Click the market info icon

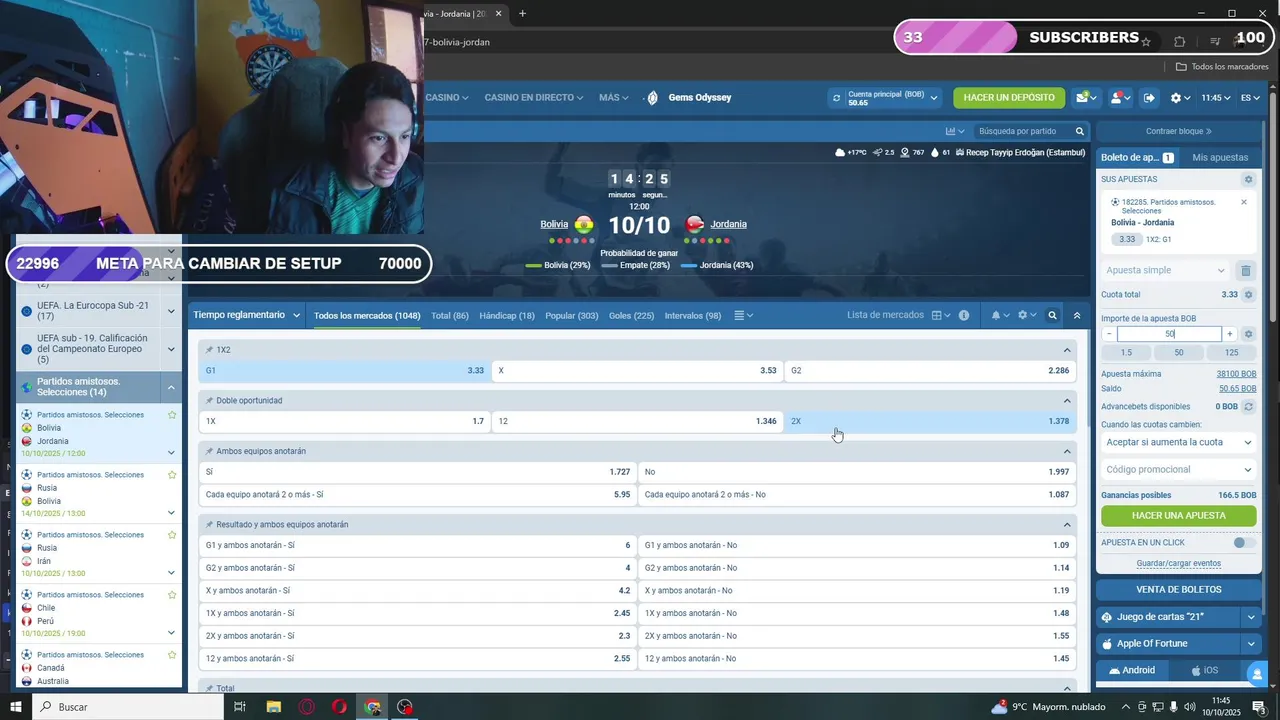coord(964,315)
